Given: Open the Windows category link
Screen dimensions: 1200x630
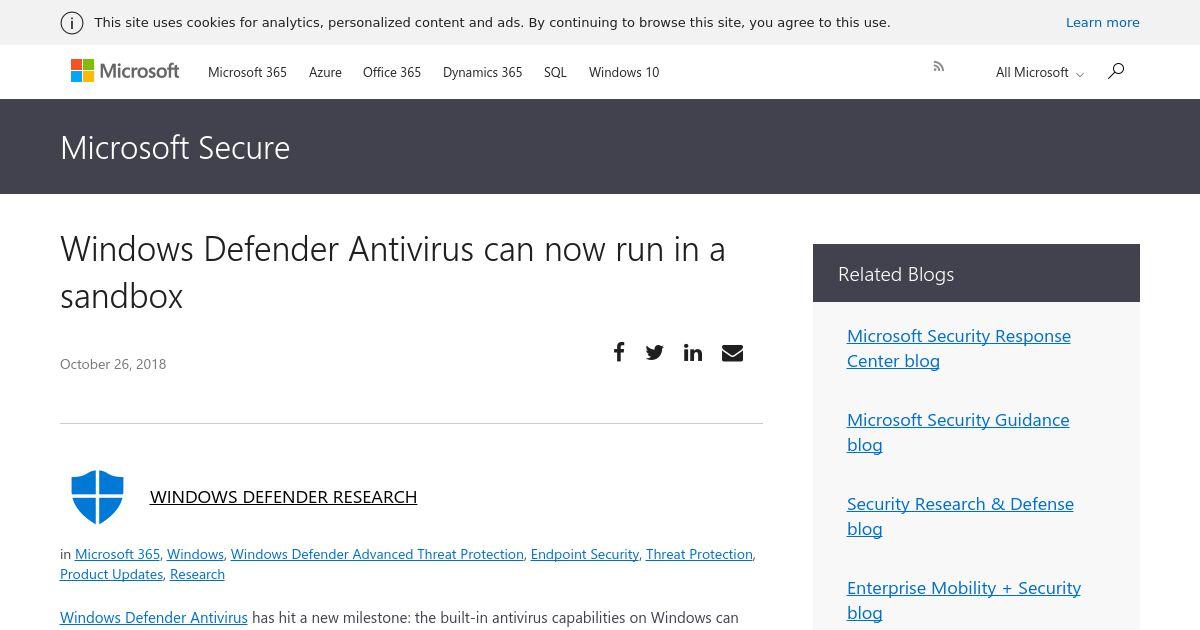Looking at the screenshot, I should (195, 554).
